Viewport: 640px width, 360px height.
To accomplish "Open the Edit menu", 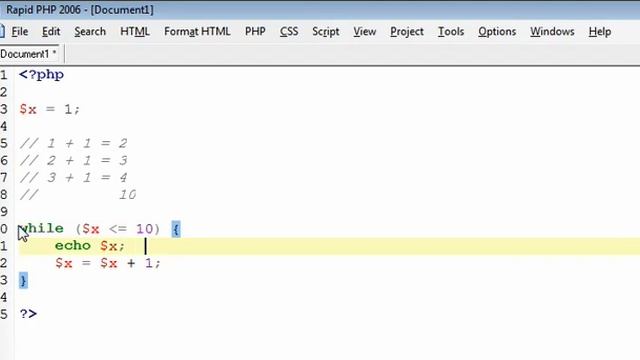I will tap(51, 32).
